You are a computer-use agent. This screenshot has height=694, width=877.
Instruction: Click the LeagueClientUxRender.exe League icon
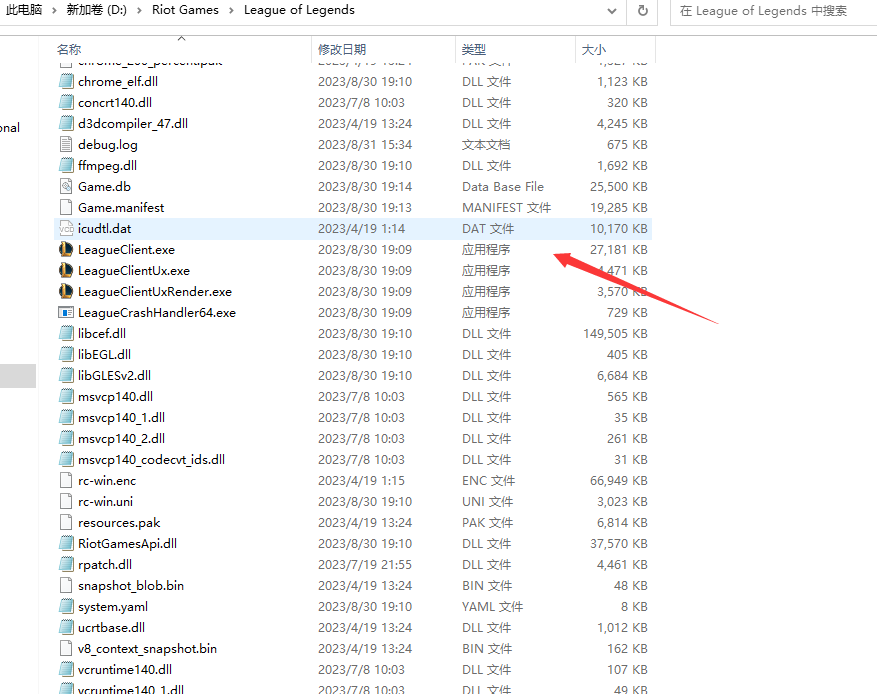[66, 291]
